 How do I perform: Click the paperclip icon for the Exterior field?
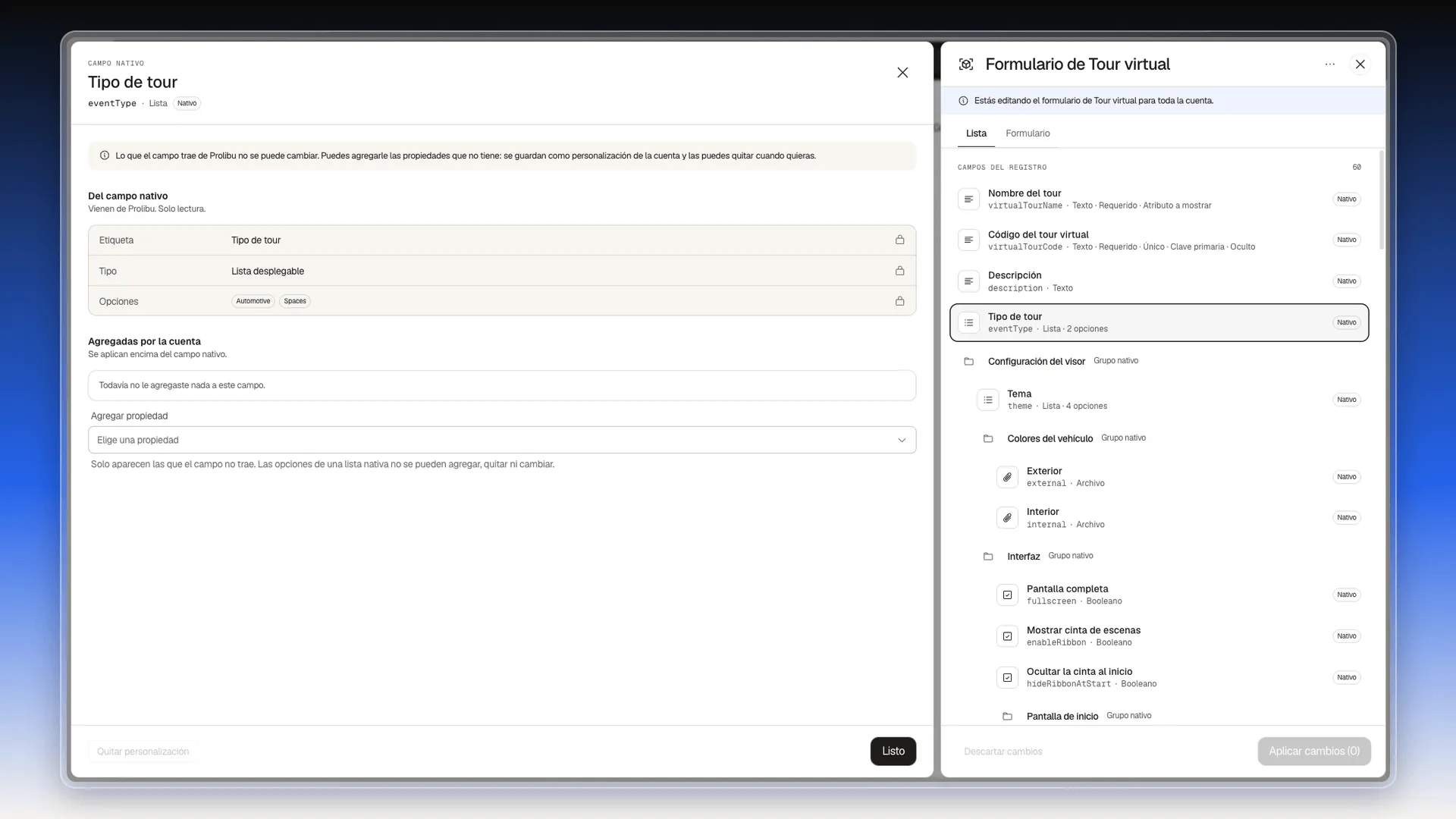coord(1007,477)
